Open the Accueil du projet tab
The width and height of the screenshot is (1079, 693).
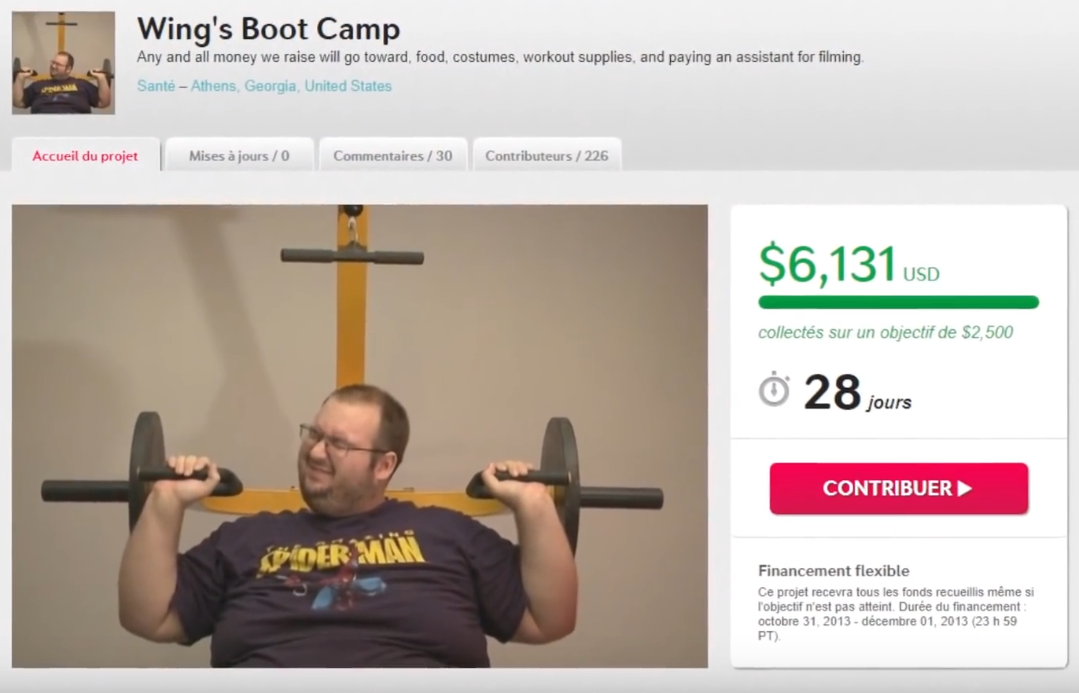pos(85,155)
